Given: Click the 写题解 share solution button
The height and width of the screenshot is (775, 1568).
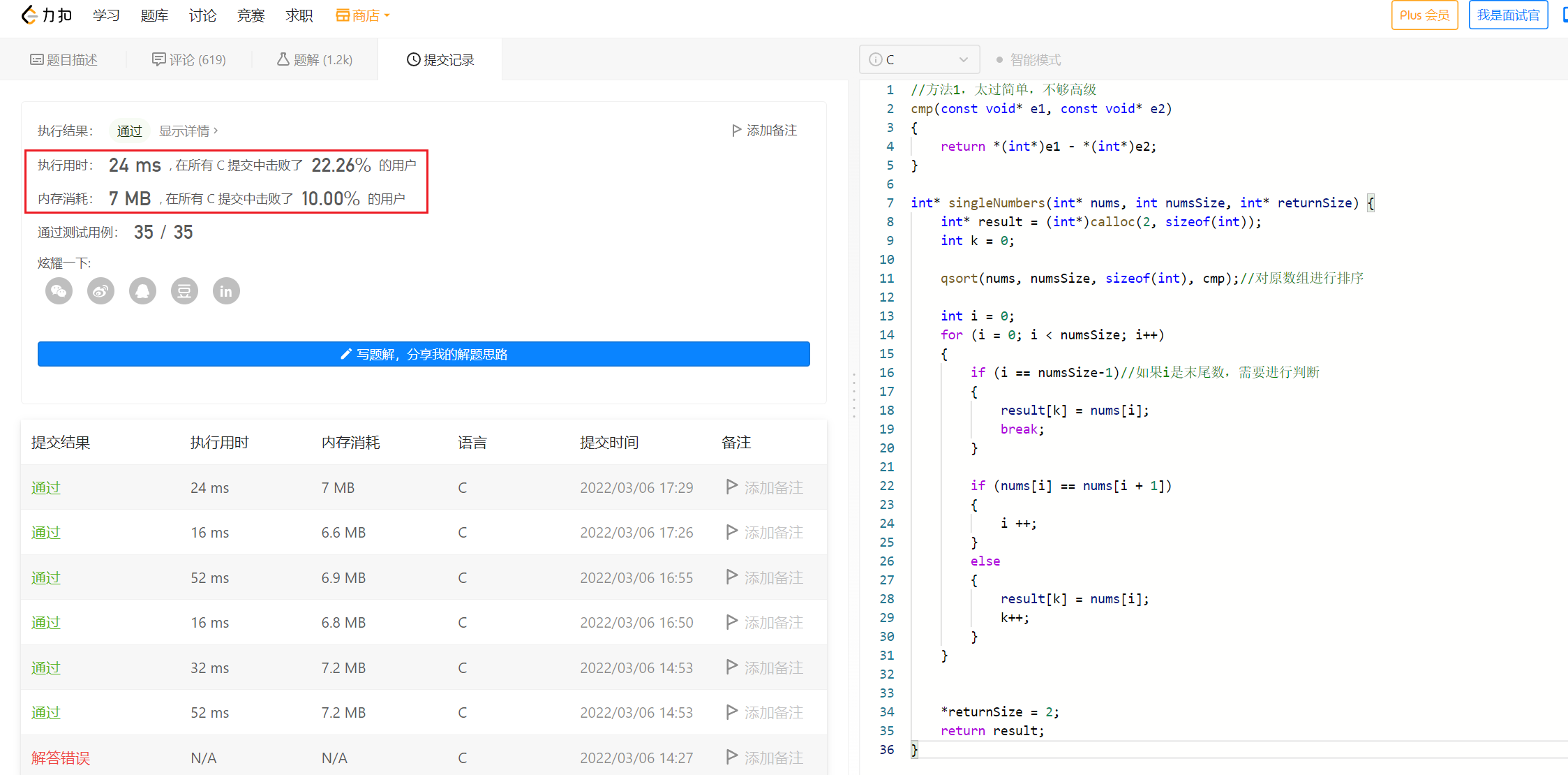Looking at the screenshot, I should pyautogui.click(x=425, y=354).
